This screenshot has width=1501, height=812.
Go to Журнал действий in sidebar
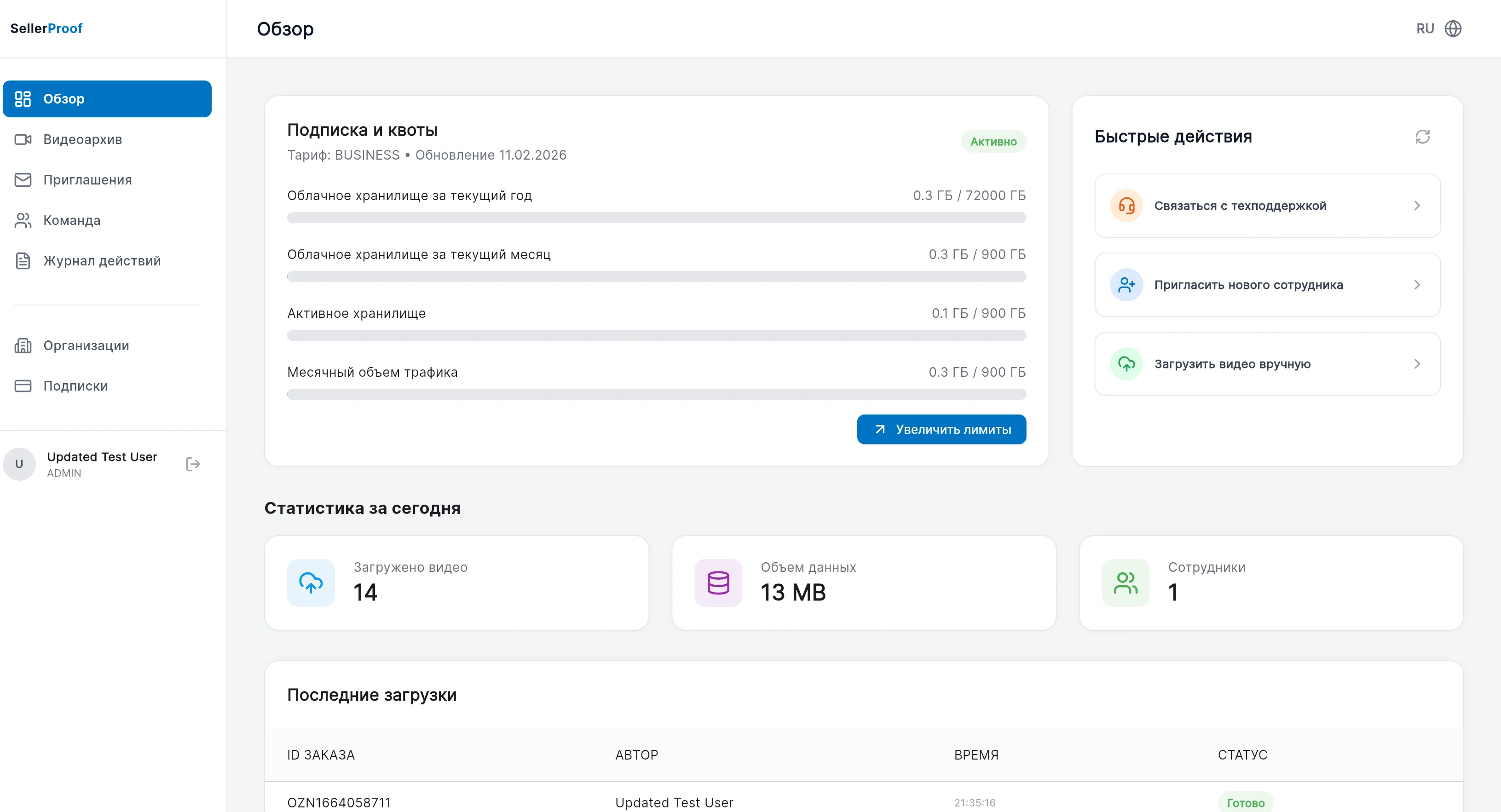[101, 261]
